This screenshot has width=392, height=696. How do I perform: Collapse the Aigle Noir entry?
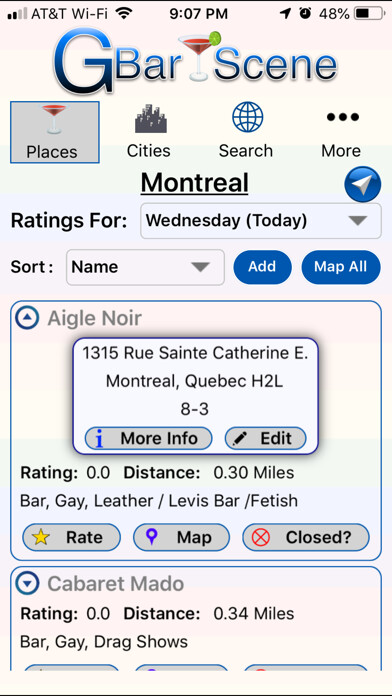27,318
